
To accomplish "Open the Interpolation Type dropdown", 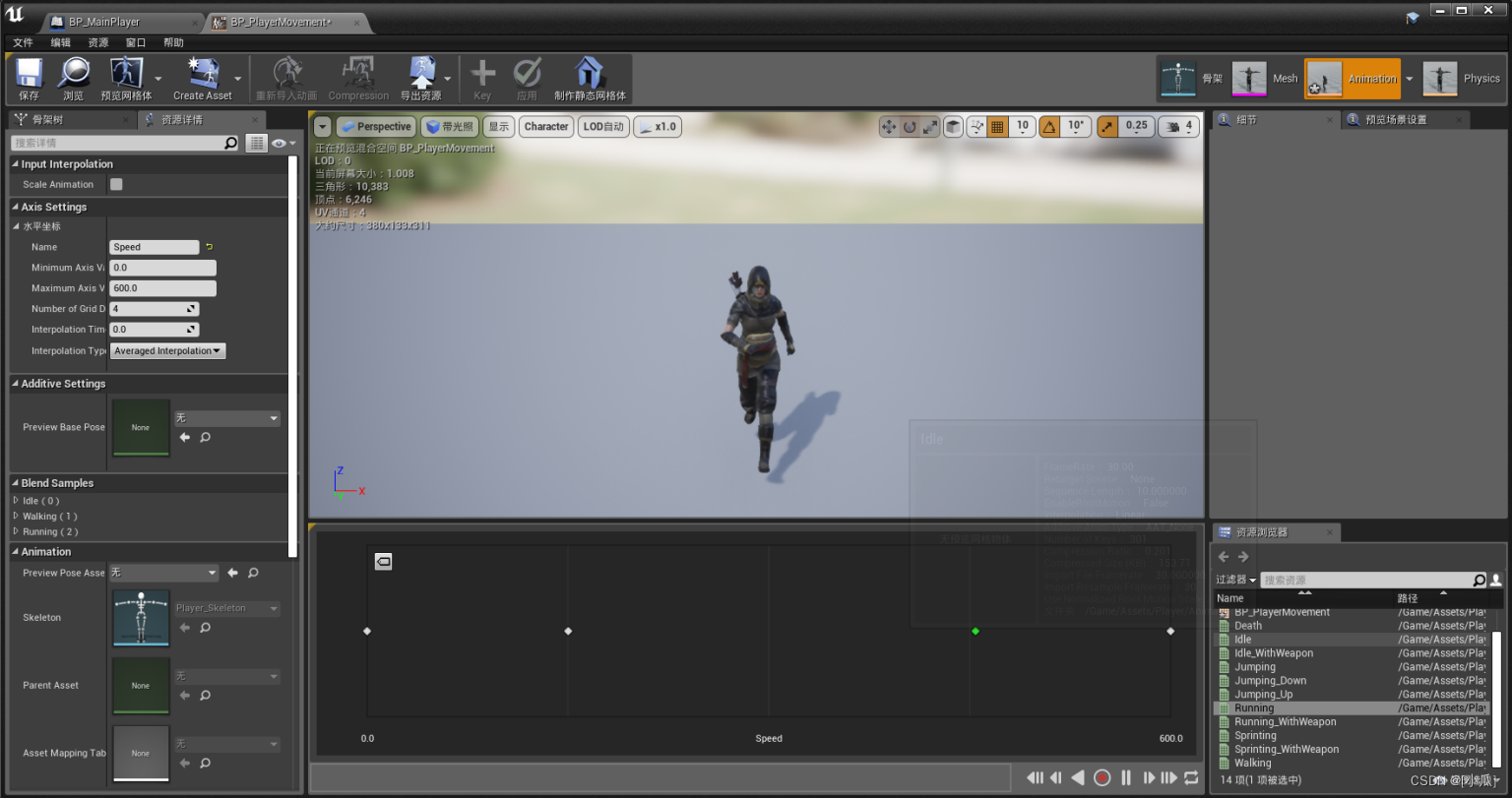I will tap(168, 351).
